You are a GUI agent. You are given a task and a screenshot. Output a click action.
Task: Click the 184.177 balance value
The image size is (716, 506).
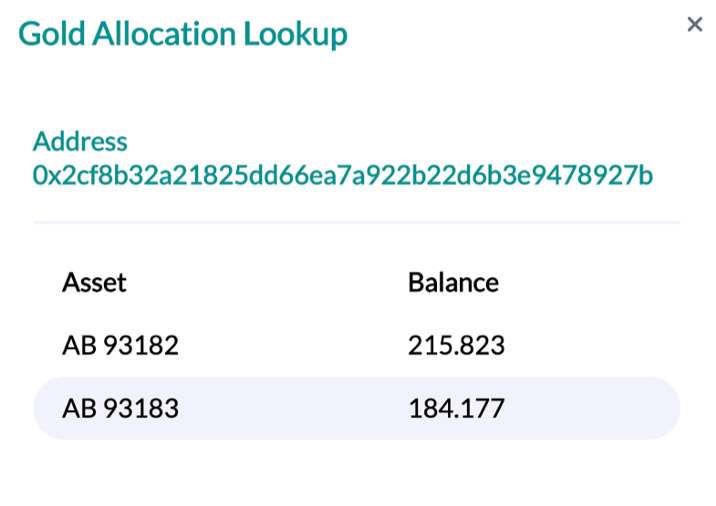[x=456, y=408]
